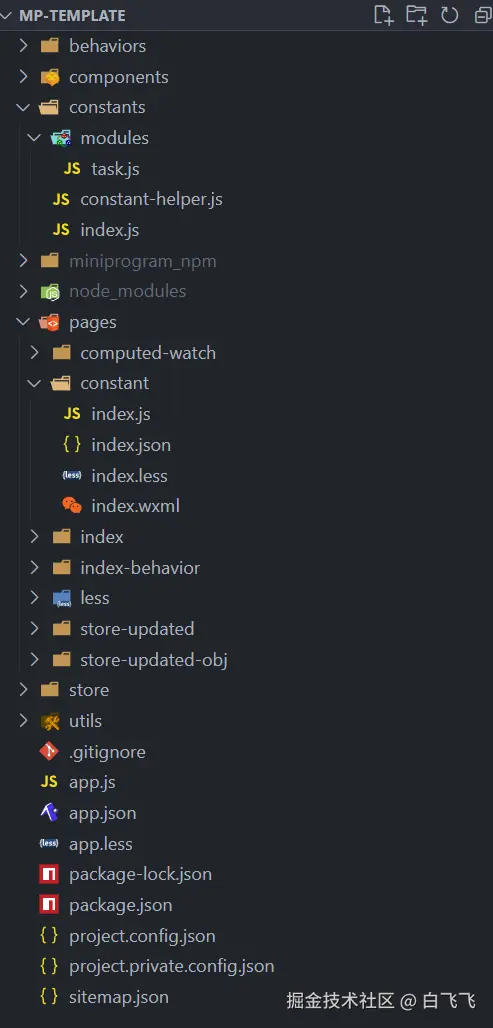Expand the behaviors folder chevron
The height and width of the screenshot is (1028, 493).
pyautogui.click(x=23, y=45)
